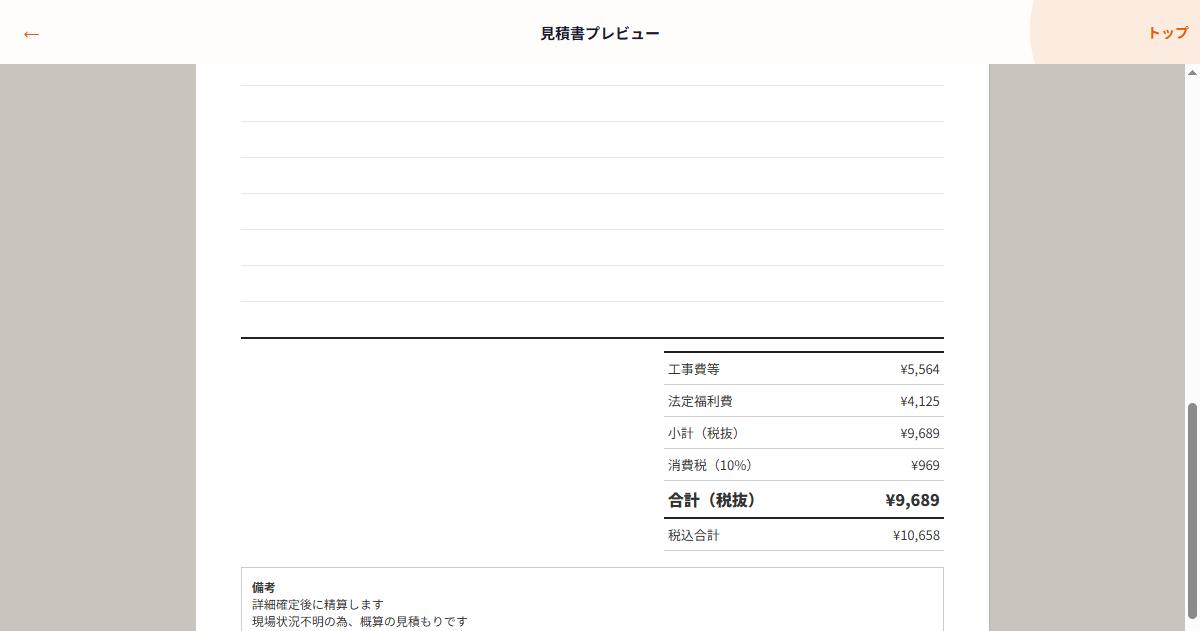The height and width of the screenshot is (631, 1200).
Task: Click the back arrow icon
Action: tap(31, 34)
